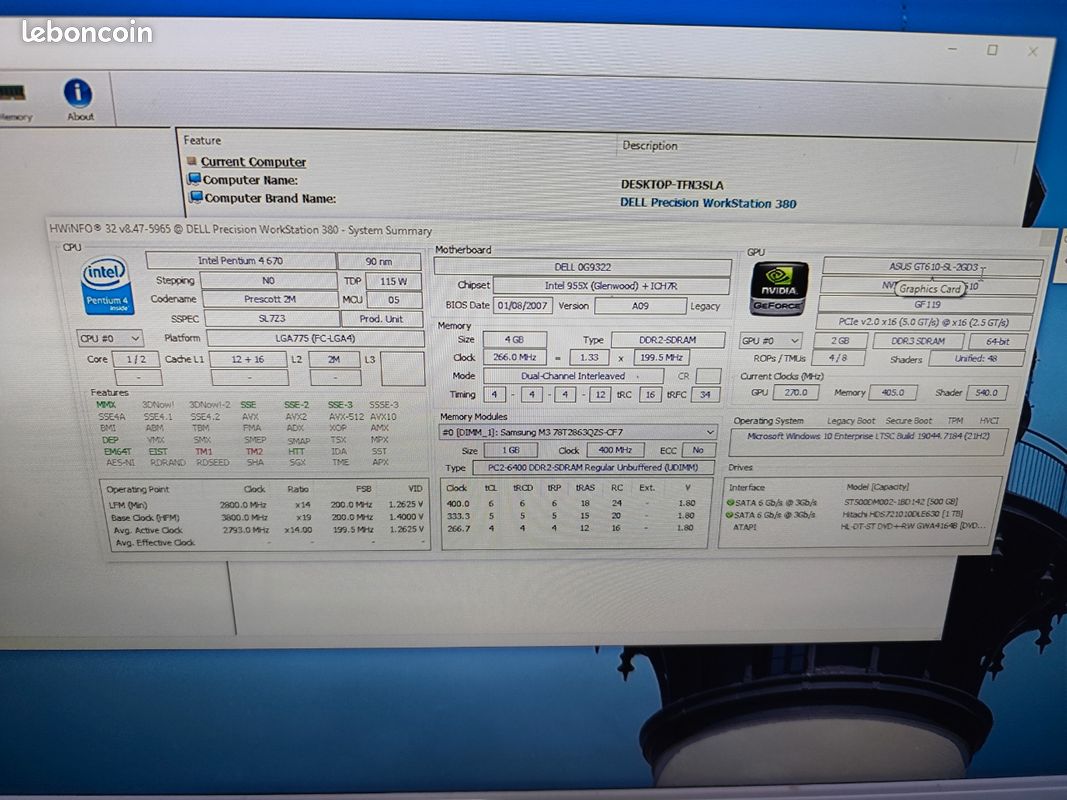Click the Prod. Unit field
The height and width of the screenshot is (800, 1067).
click(381, 318)
